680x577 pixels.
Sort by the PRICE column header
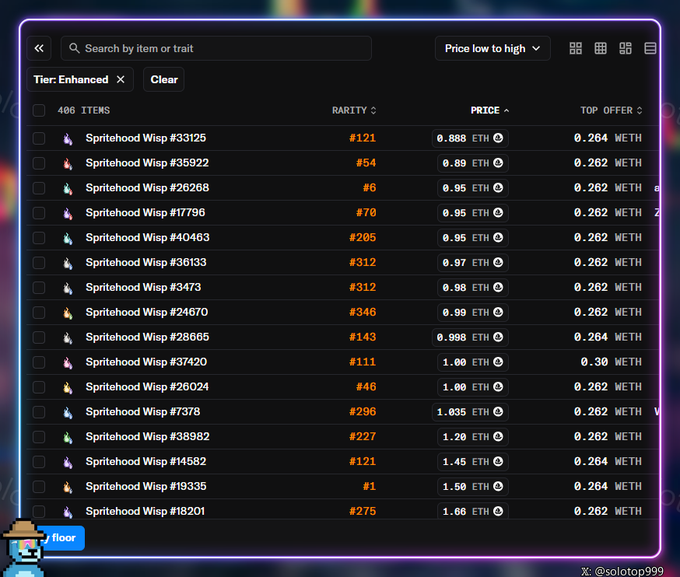(490, 110)
